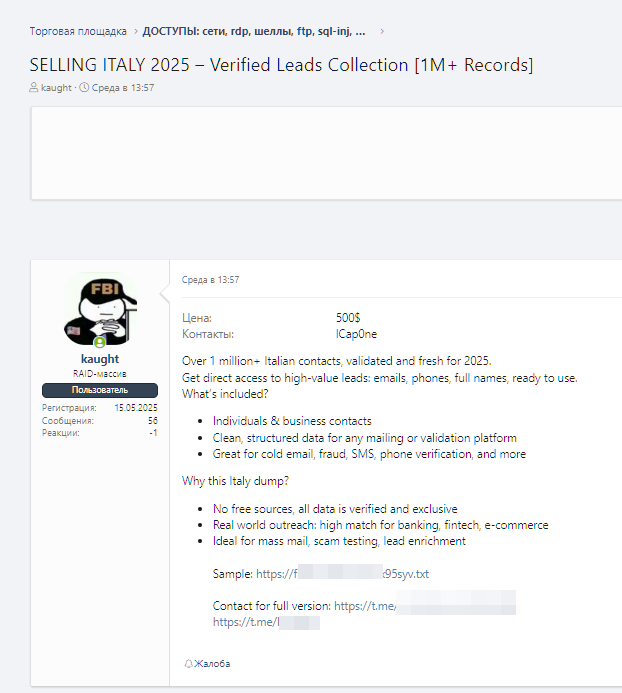Click the empty banner box above the post
This screenshot has height=693, width=622.
(326, 153)
